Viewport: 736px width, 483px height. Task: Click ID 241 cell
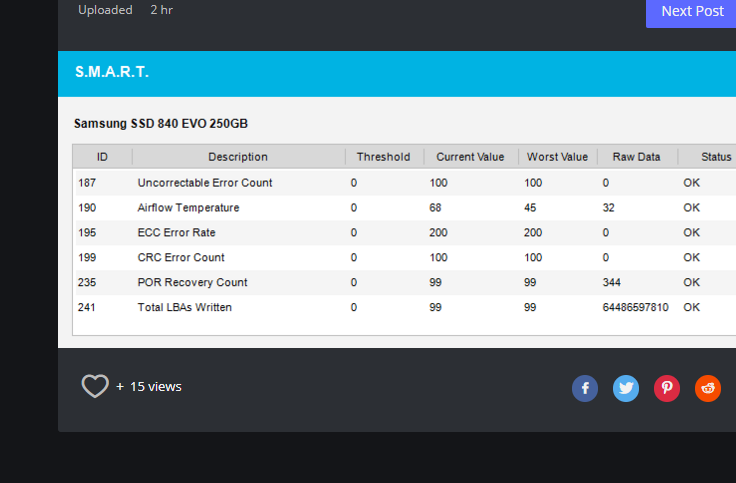(x=87, y=307)
